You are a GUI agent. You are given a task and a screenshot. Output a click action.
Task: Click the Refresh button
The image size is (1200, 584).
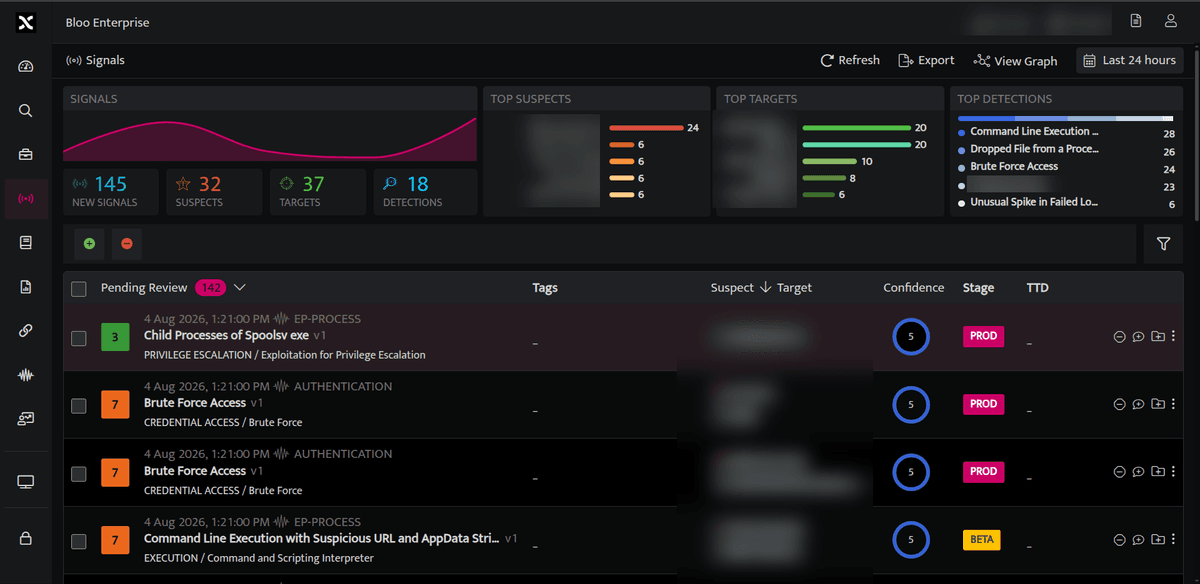tap(850, 61)
